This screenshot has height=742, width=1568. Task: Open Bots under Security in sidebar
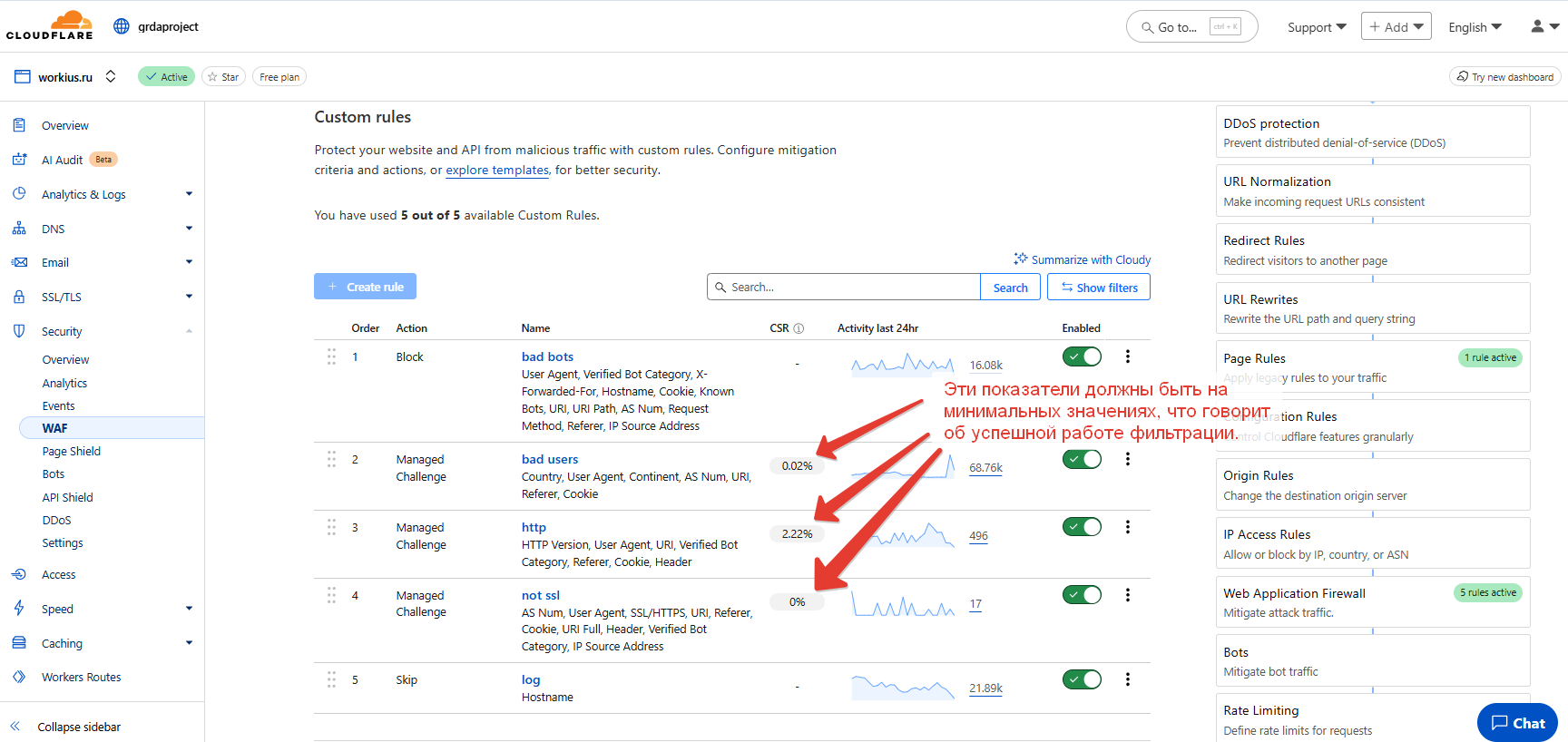coord(54,474)
